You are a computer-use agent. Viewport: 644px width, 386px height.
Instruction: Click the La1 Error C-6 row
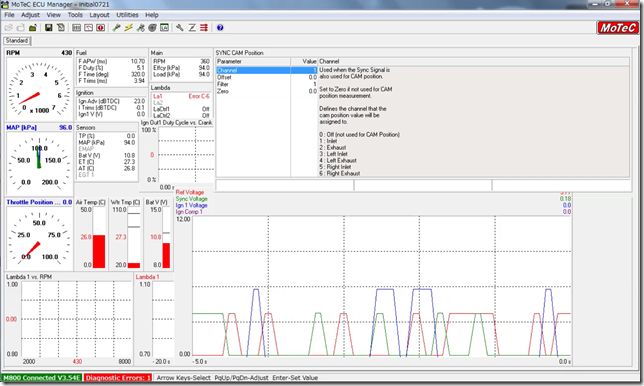pyautogui.click(x=181, y=96)
